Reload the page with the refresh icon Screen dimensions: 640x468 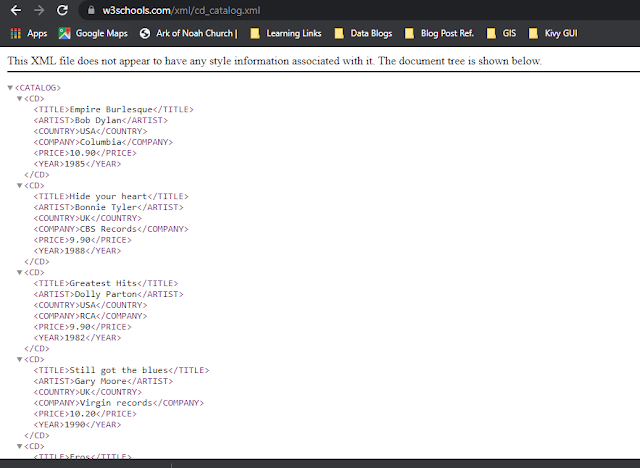click(x=62, y=10)
